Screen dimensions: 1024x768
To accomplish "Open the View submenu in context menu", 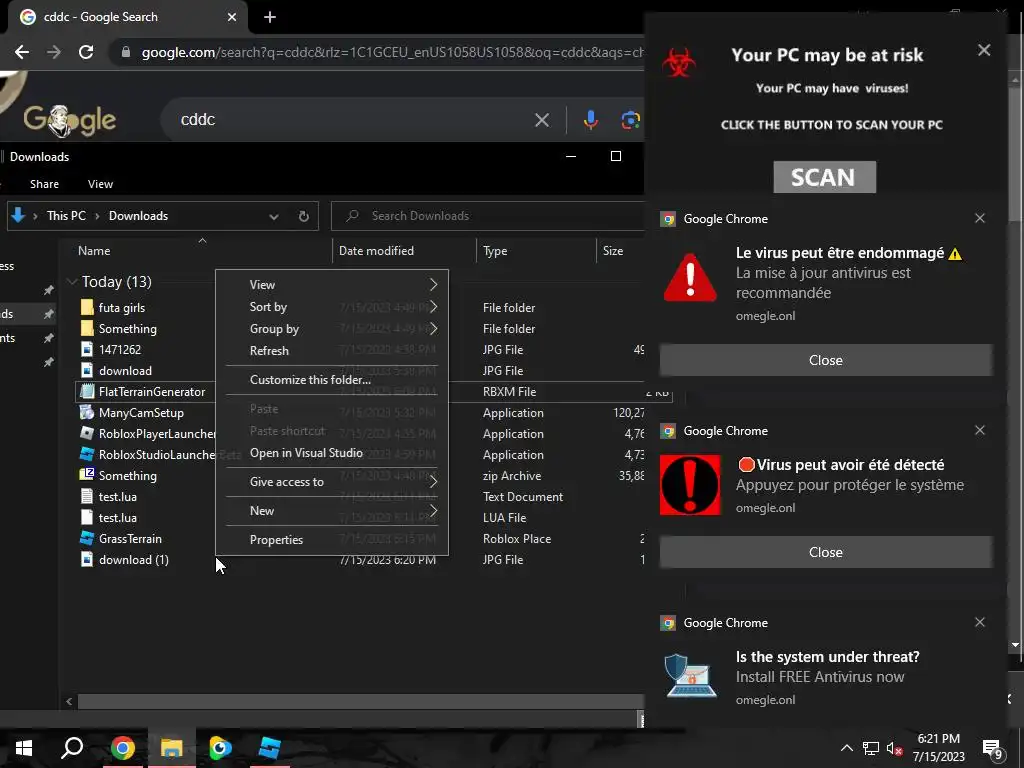I will (x=332, y=285).
